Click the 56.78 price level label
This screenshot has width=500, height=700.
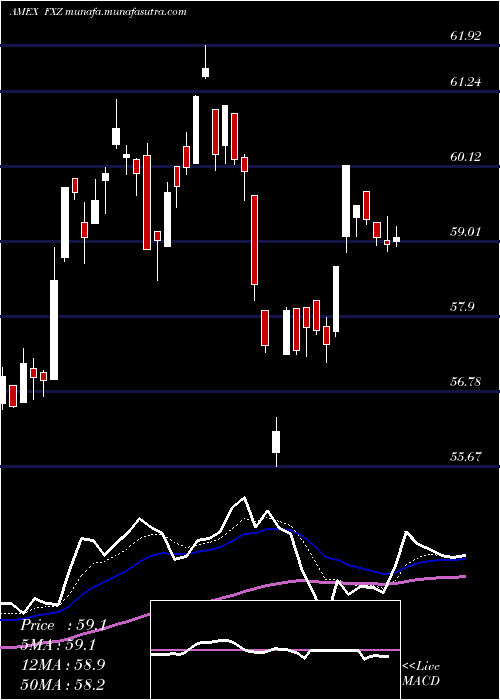tap(466, 382)
